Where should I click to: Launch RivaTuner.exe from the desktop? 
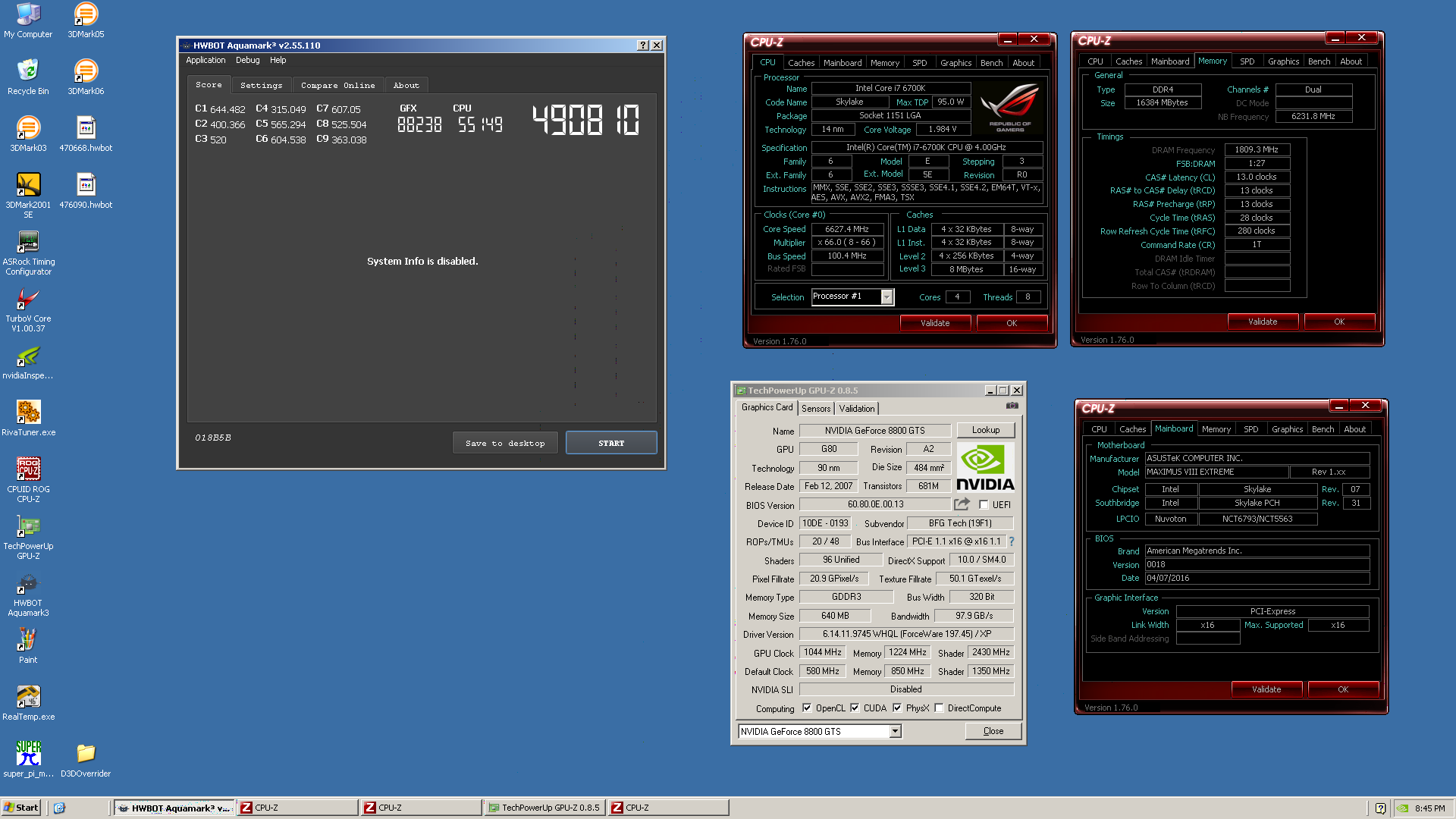click(28, 419)
